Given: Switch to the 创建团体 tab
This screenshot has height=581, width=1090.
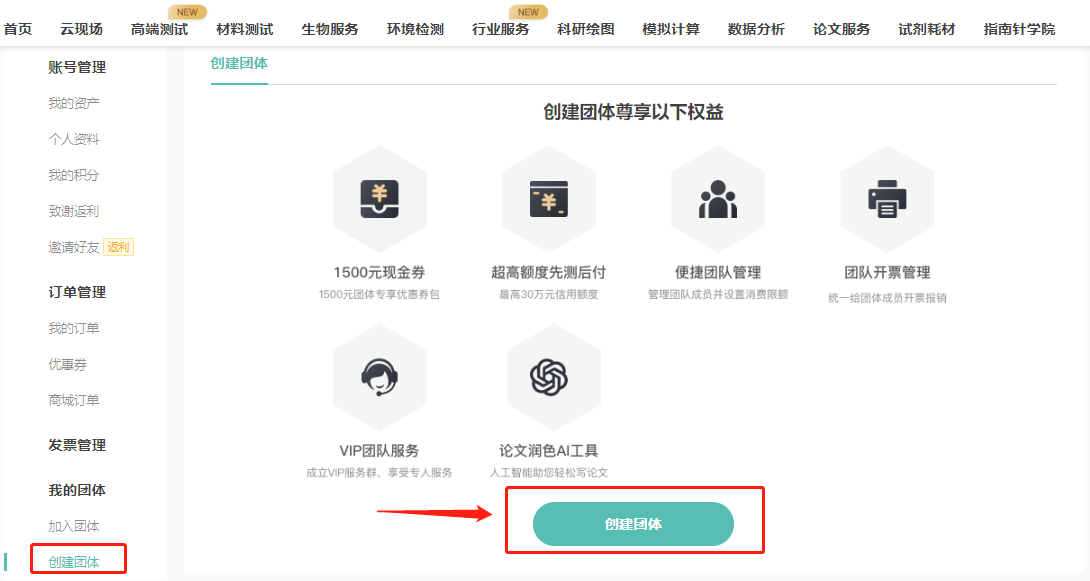Looking at the screenshot, I should 239,61.
